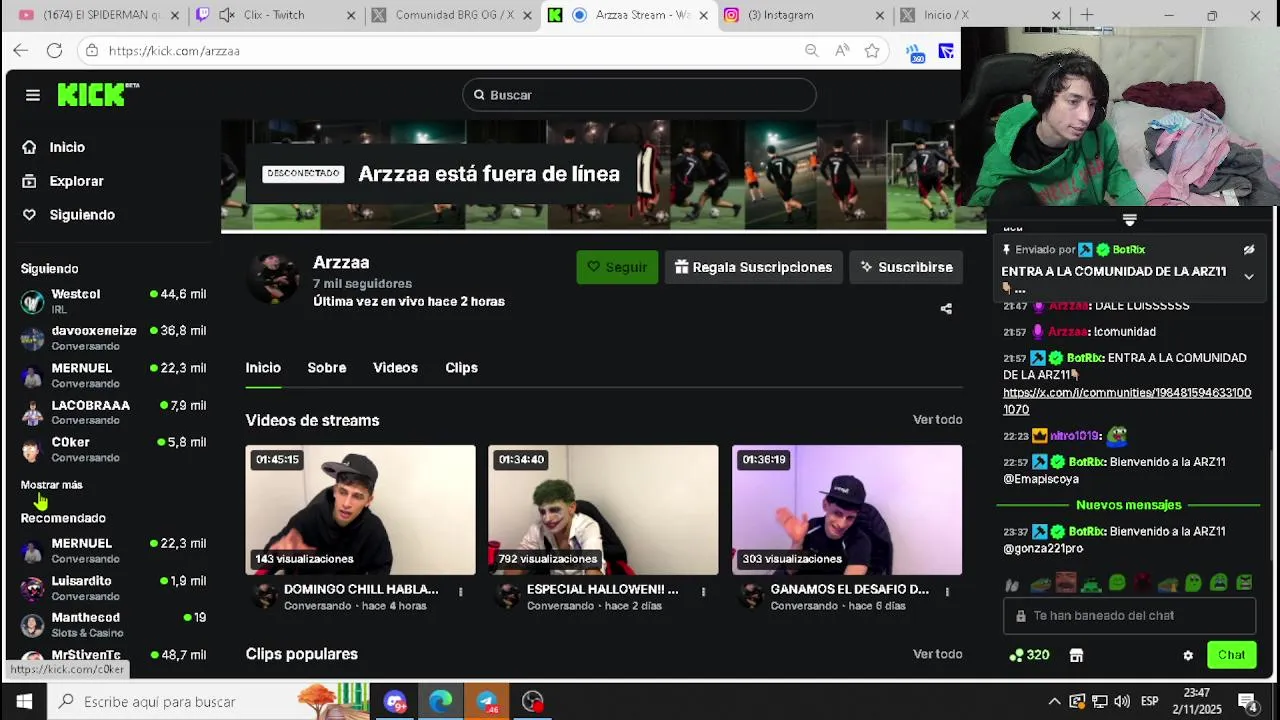
Task: Open zoom magnifier in address bar
Action: tap(811, 51)
